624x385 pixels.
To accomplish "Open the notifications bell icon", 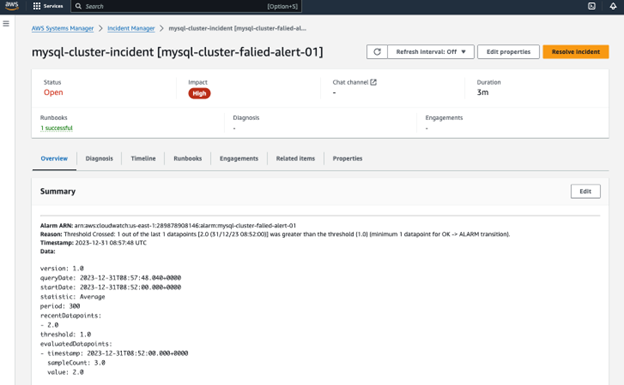I will [x=613, y=6].
